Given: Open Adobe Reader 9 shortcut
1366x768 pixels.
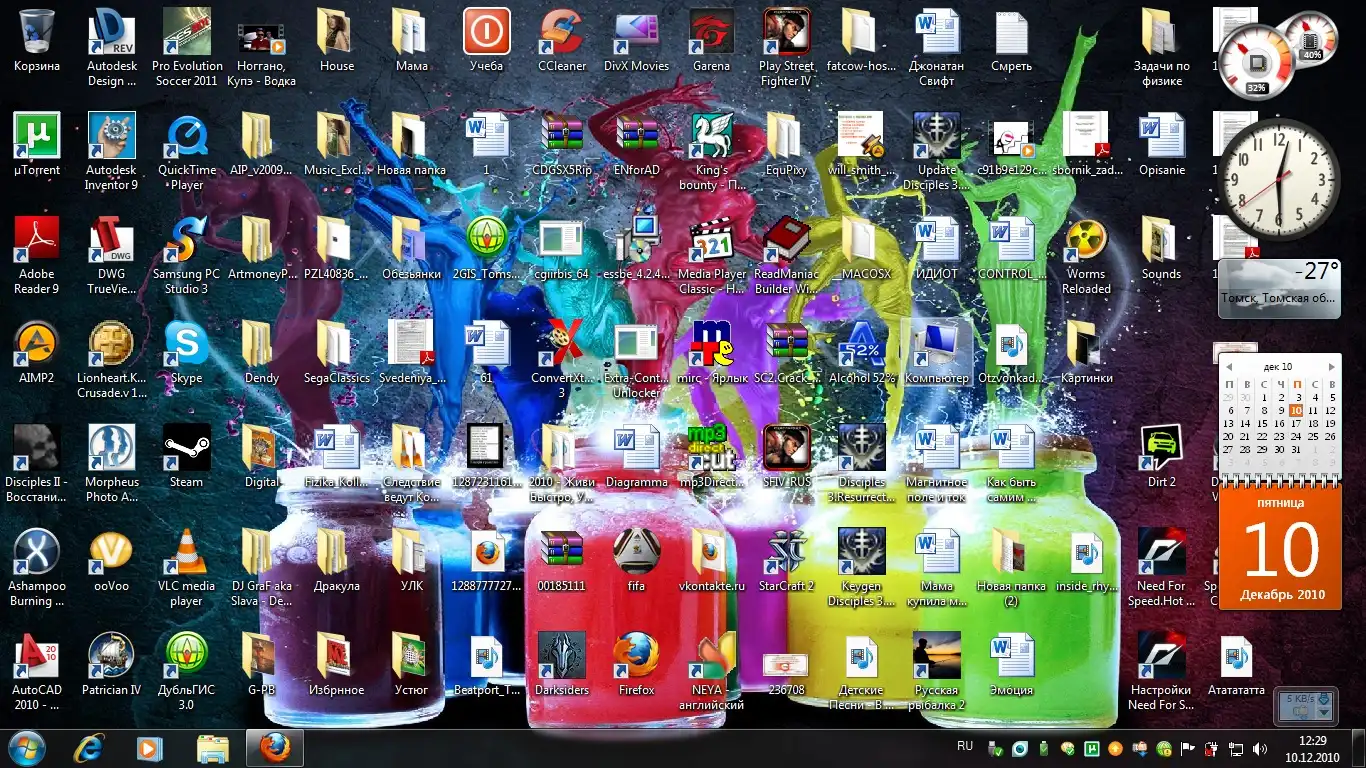Looking at the screenshot, I should (37, 241).
